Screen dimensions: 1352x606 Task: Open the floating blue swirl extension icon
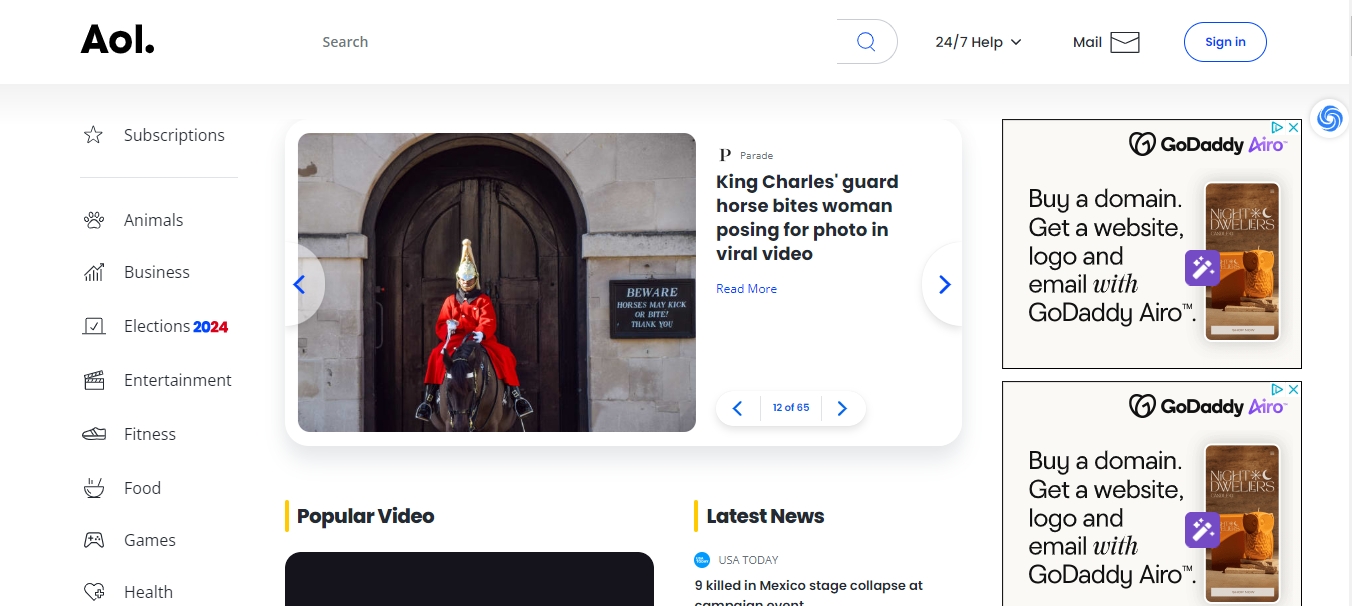click(1329, 118)
